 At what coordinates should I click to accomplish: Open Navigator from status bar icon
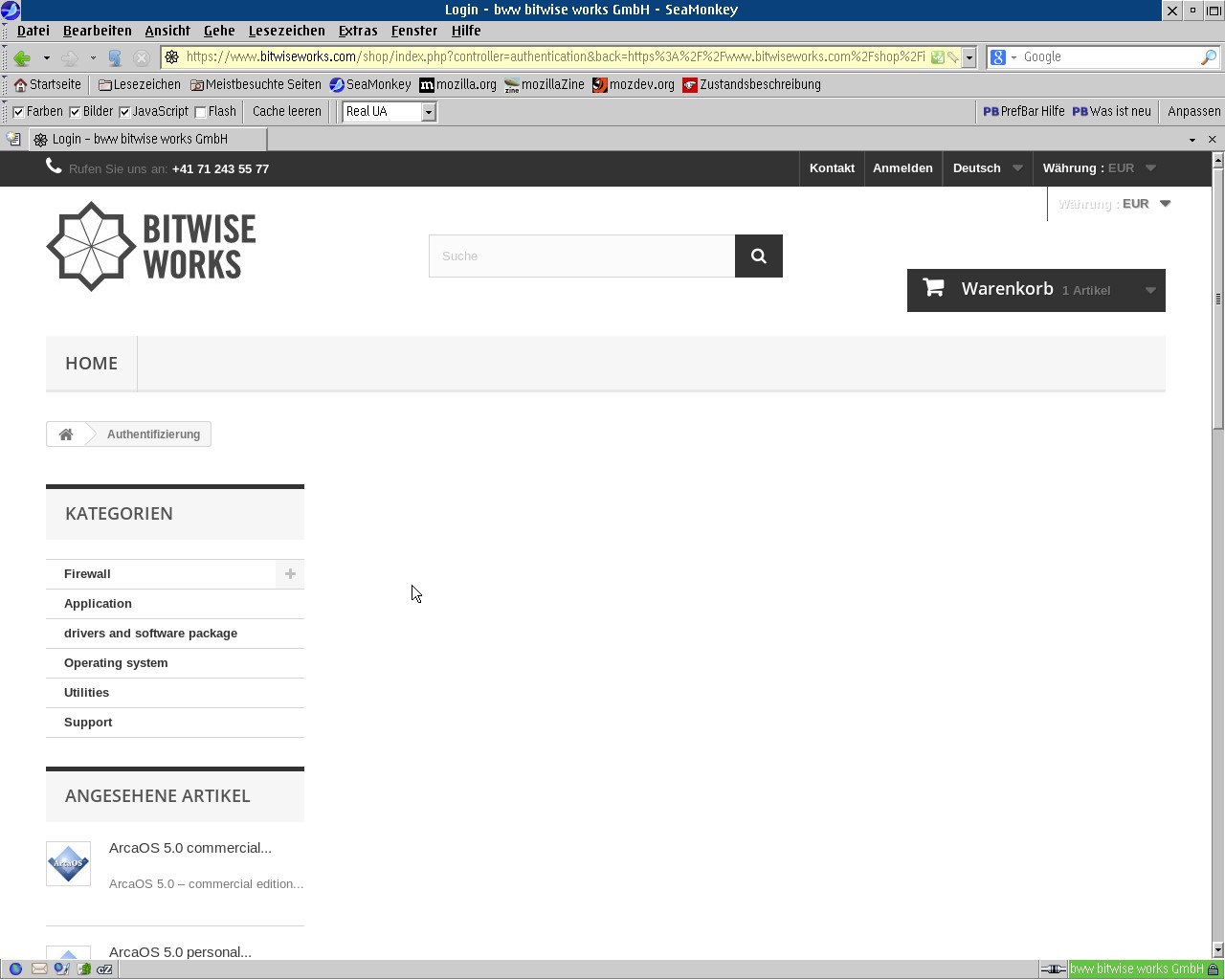[15, 969]
